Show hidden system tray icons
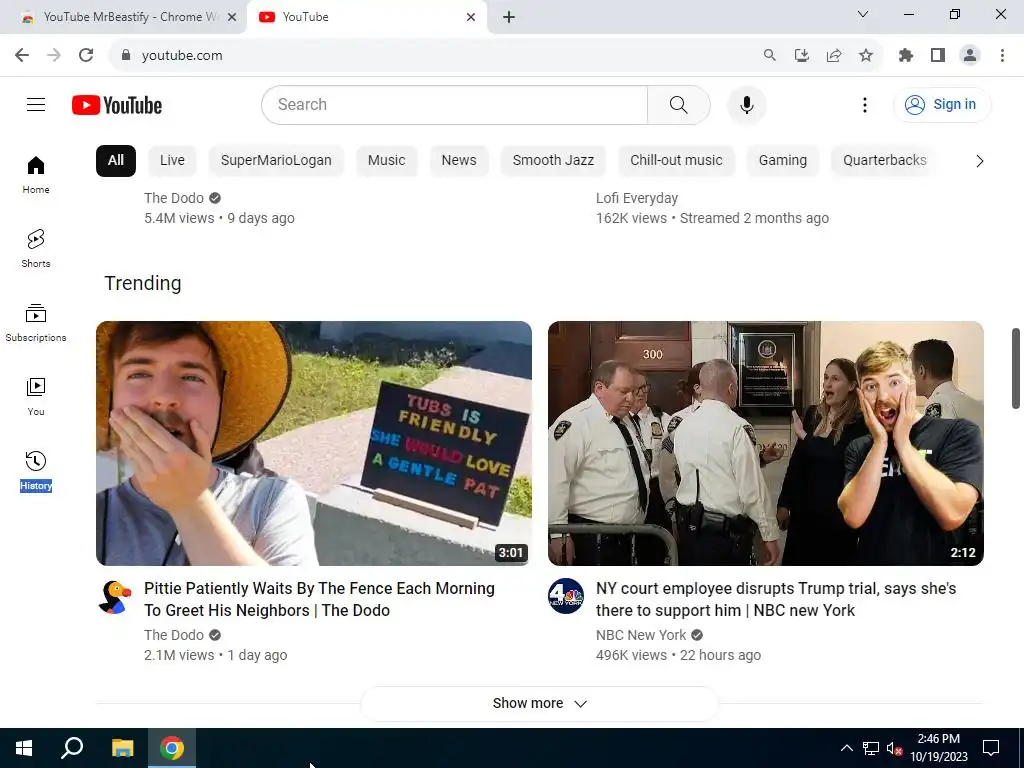This screenshot has height=768, width=1024. click(846, 748)
